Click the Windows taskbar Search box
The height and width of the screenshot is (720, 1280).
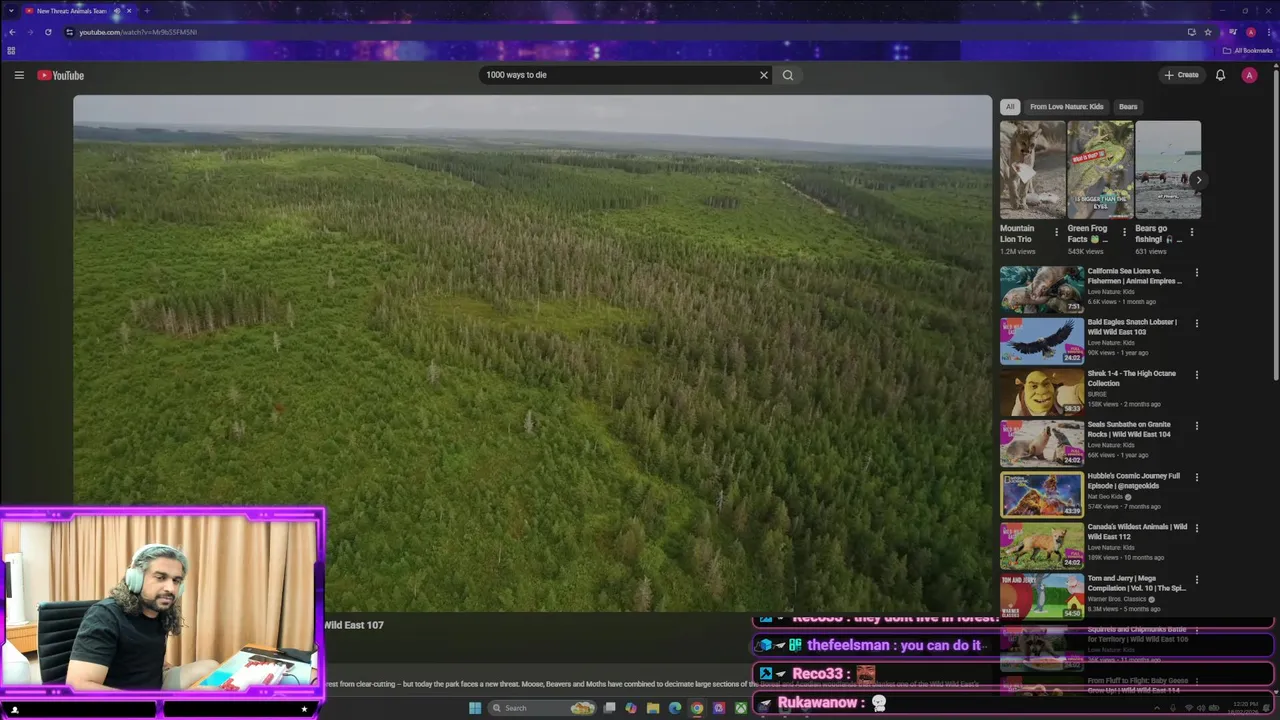pyautogui.click(x=543, y=708)
